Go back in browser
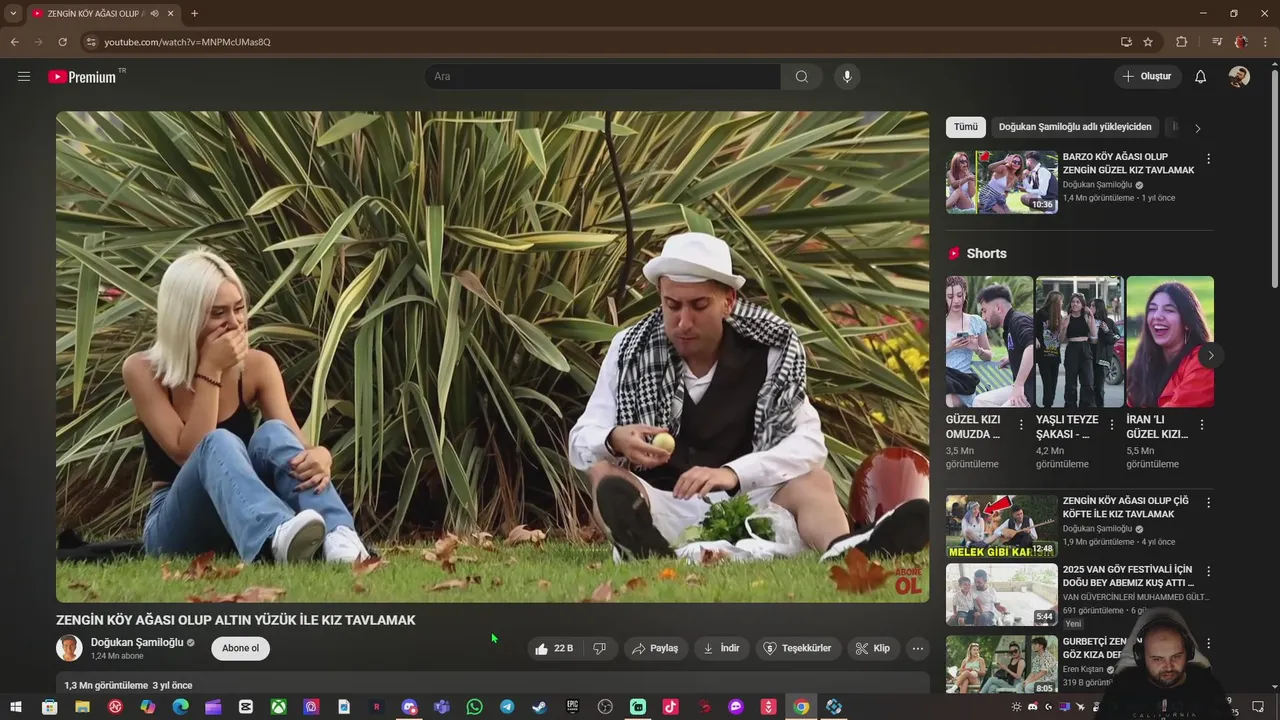The height and width of the screenshot is (720, 1280). point(14,42)
